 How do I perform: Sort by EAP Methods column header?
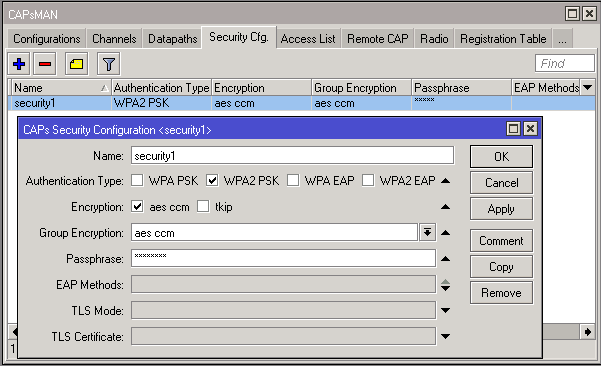point(546,88)
